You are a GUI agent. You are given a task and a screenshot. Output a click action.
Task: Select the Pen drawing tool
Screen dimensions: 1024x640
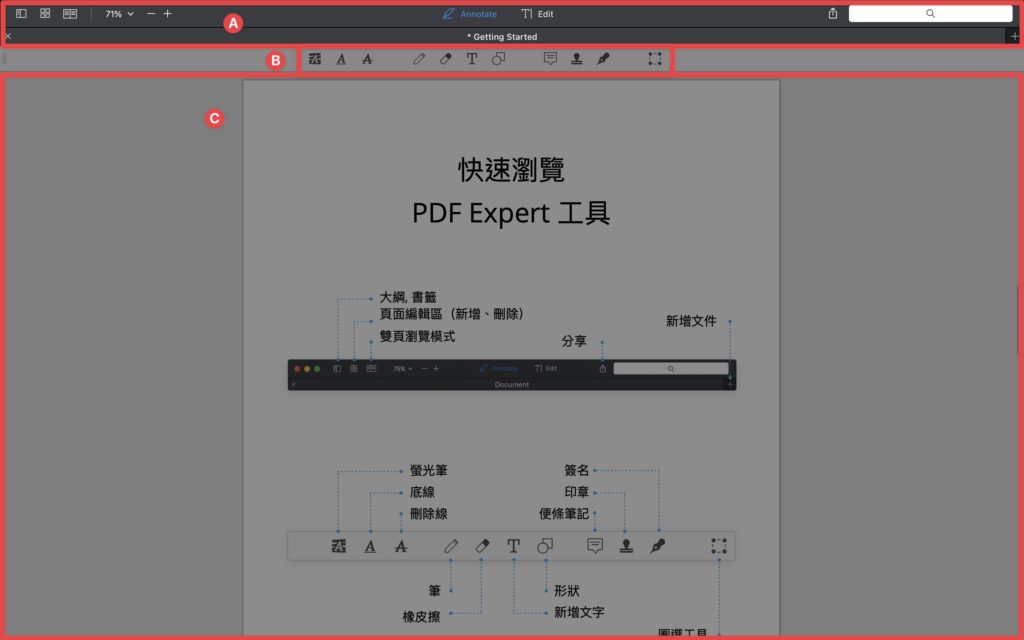pyautogui.click(x=419, y=59)
